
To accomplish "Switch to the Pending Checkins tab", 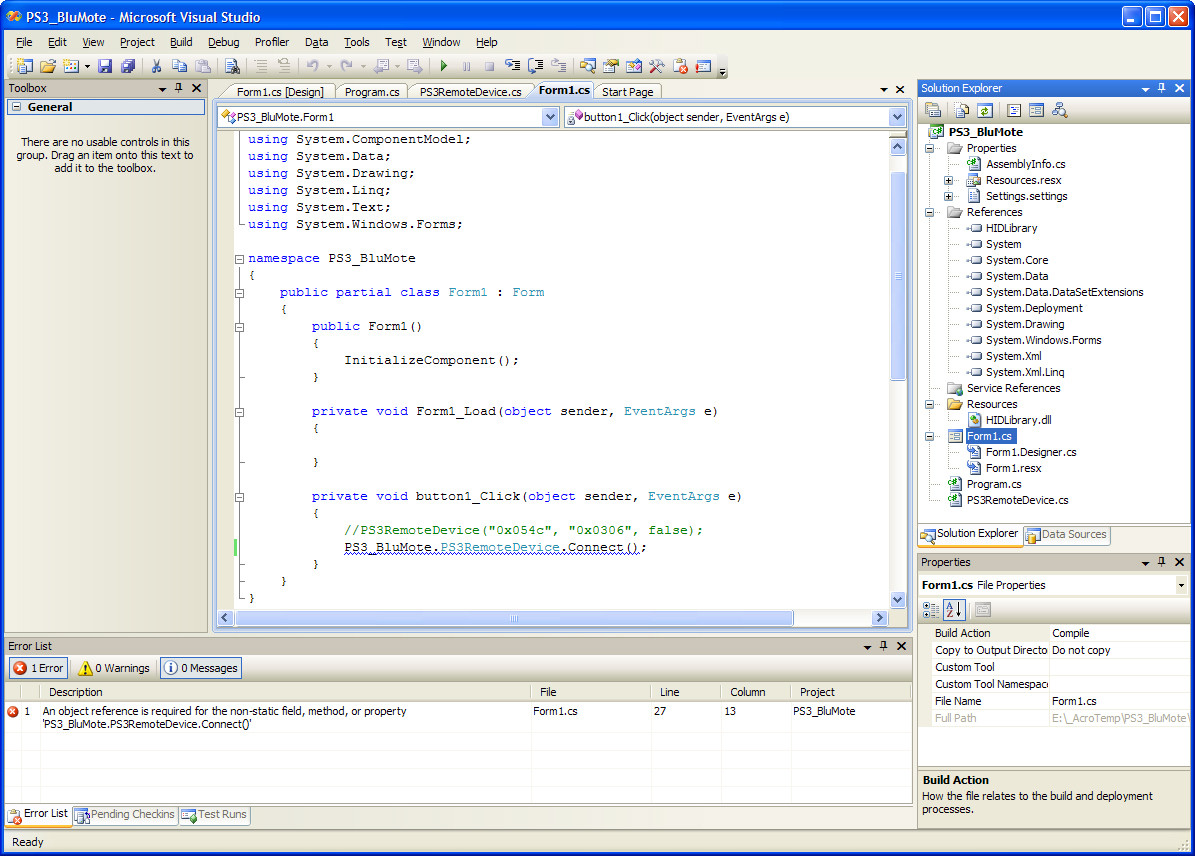I will coord(126,815).
